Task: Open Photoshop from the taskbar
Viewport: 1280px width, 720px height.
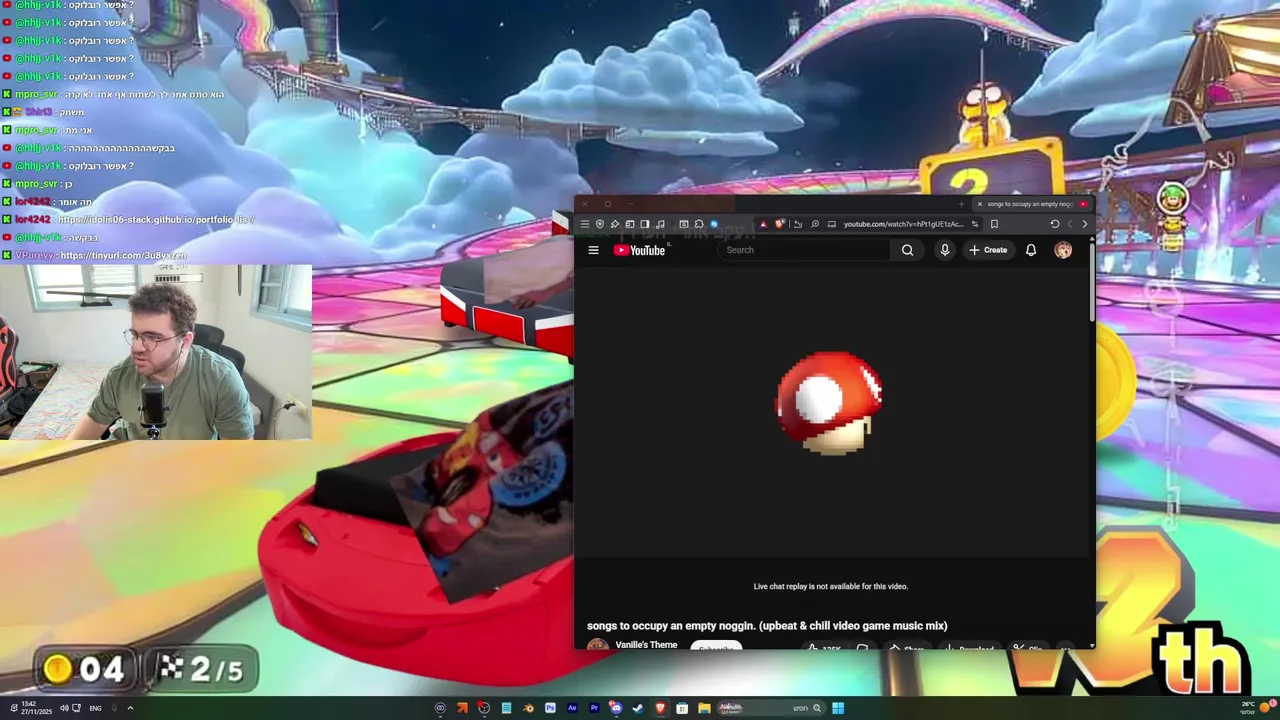Action: click(550, 708)
